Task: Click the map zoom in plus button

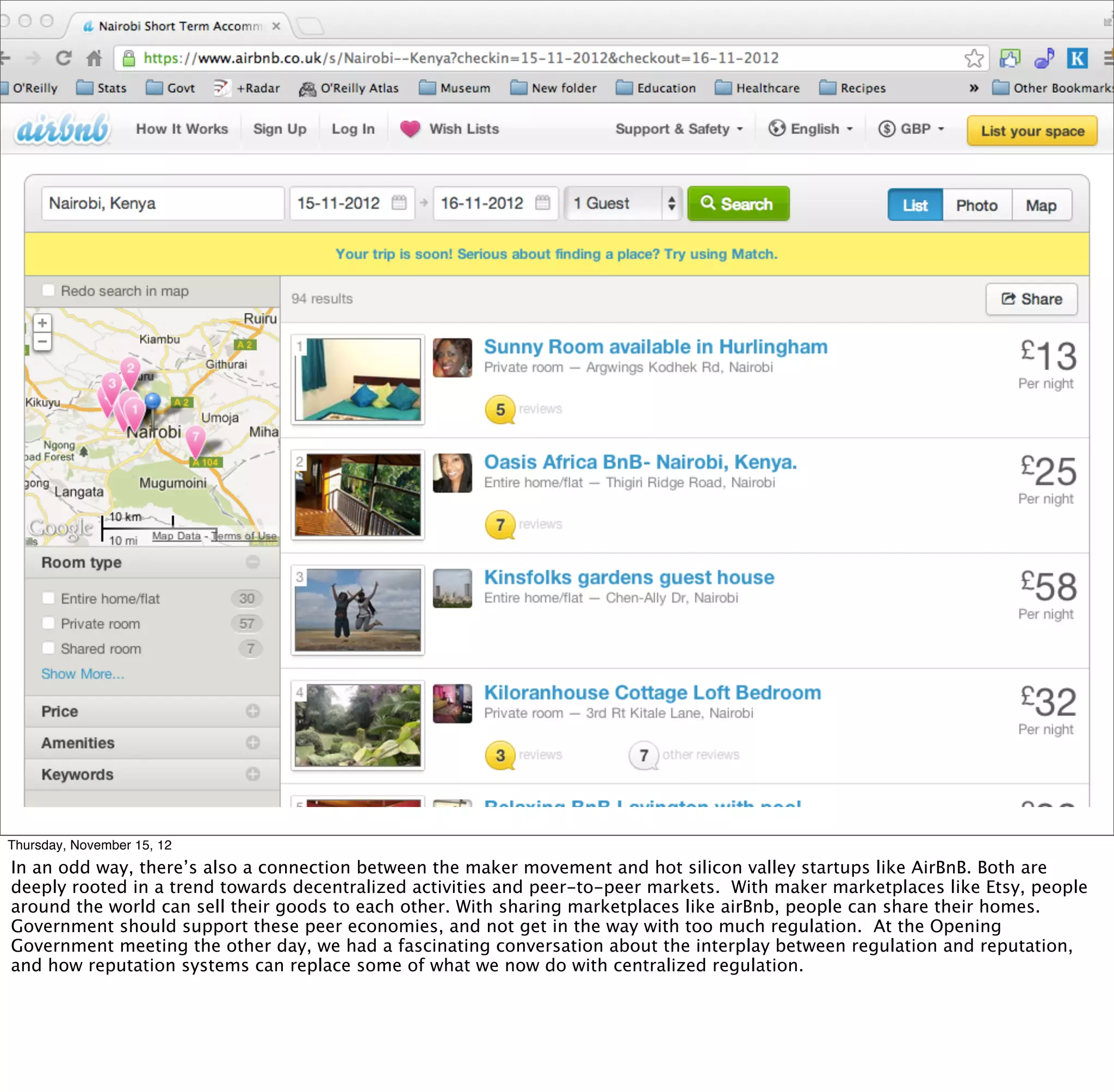Action: (42, 323)
